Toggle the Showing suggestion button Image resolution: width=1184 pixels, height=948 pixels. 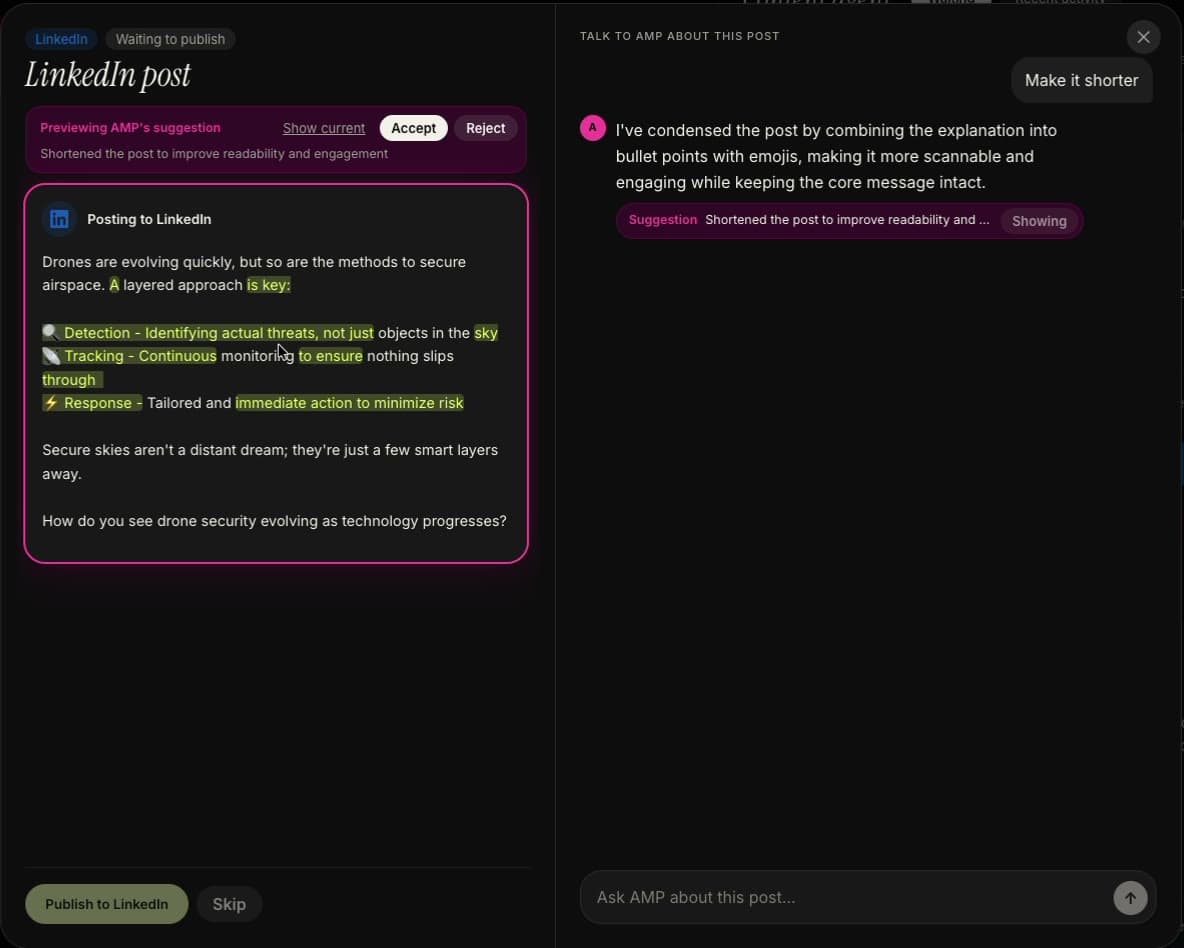tap(1039, 221)
